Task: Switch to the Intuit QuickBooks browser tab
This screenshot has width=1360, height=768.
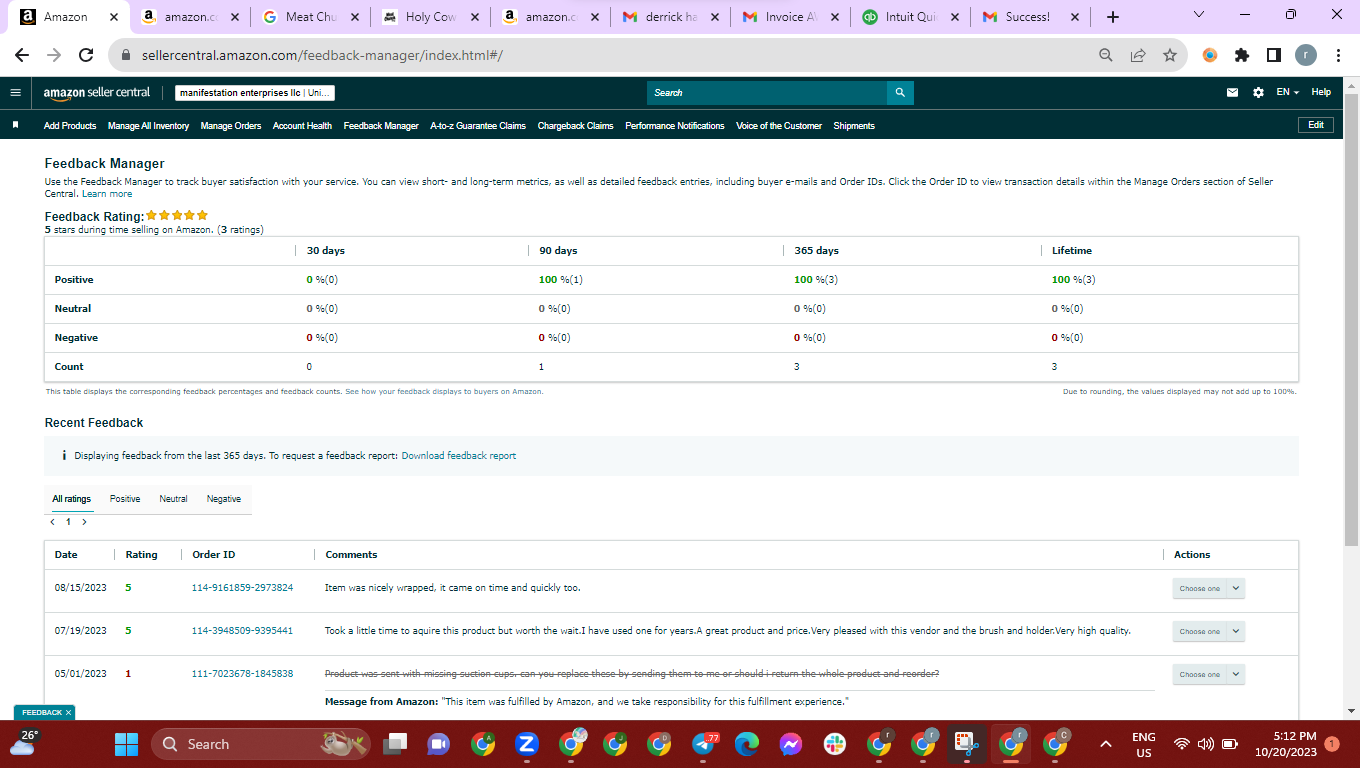Action: pos(911,17)
